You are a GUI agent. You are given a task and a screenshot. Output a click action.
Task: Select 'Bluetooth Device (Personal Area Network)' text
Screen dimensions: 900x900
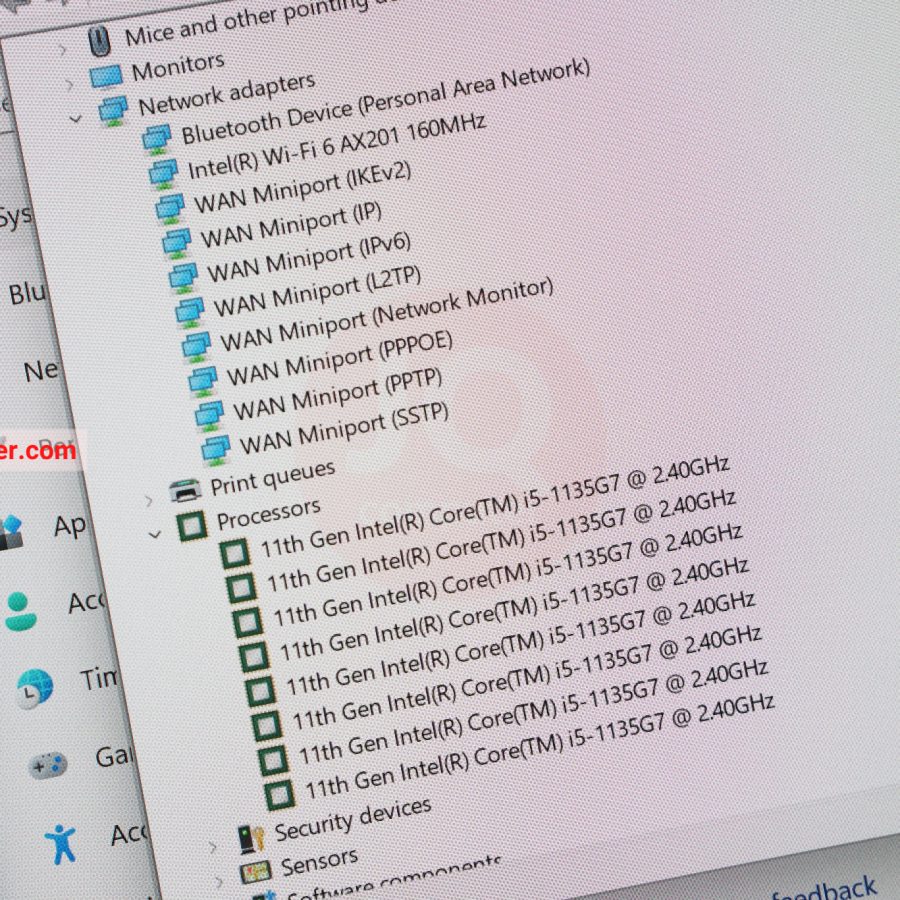pyautogui.click(x=386, y=102)
